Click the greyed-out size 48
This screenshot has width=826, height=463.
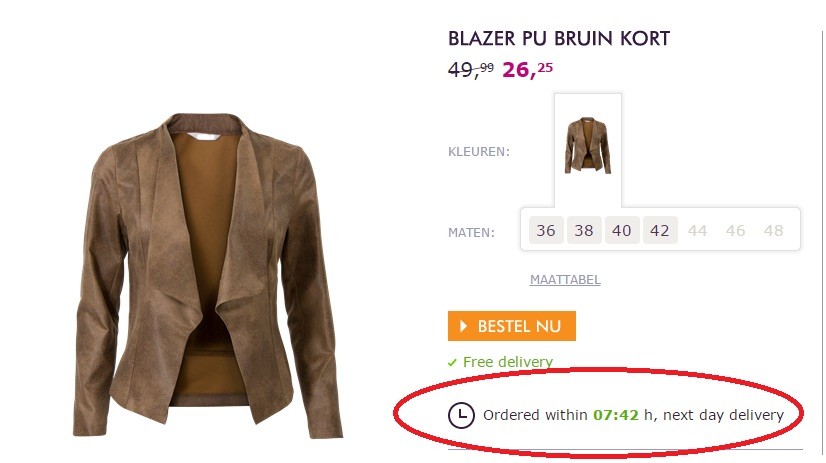773,230
